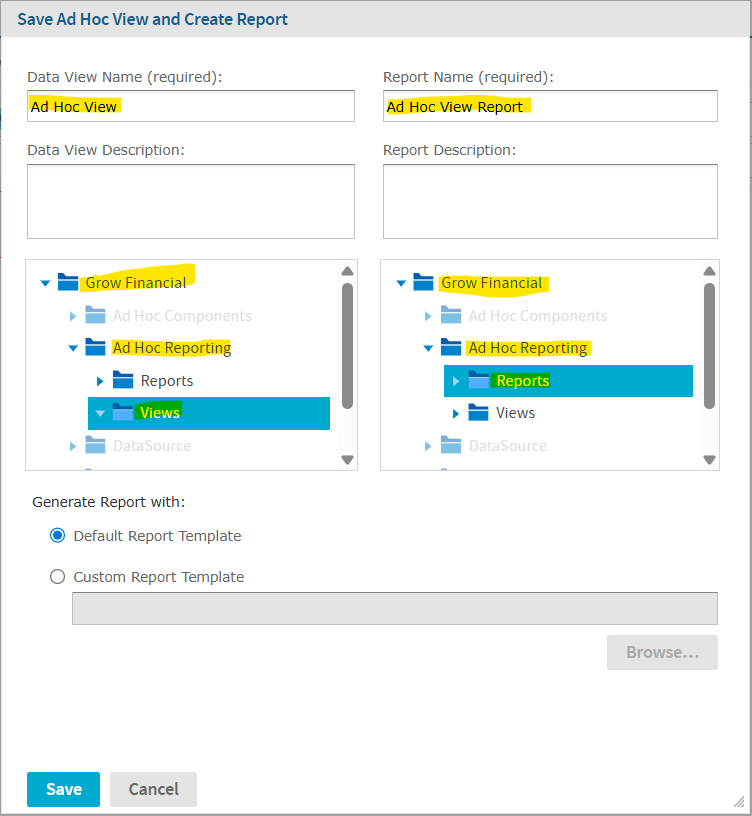
Task: Select Views folder in left tree
Action: click(160, 413)
